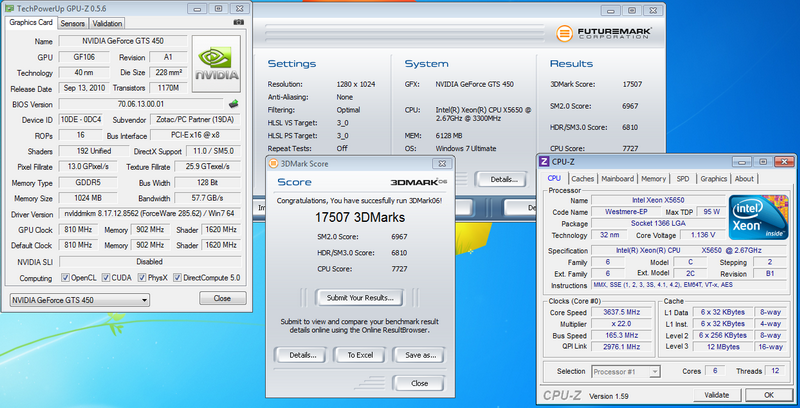Click the Socket 1366 LGA package field
This screenshot has width=800, height=408.
658,223
